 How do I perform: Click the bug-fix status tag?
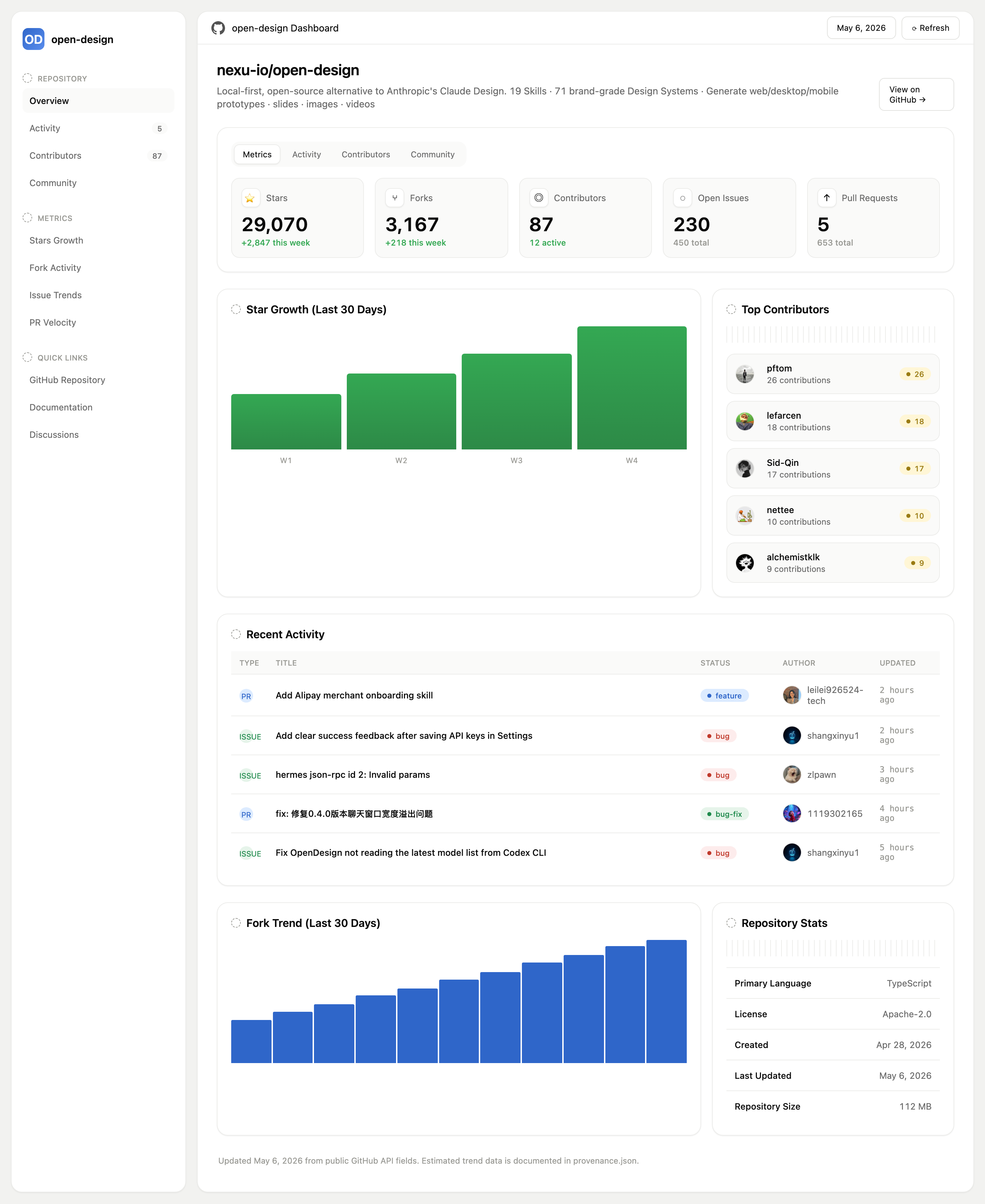[725, 814]
